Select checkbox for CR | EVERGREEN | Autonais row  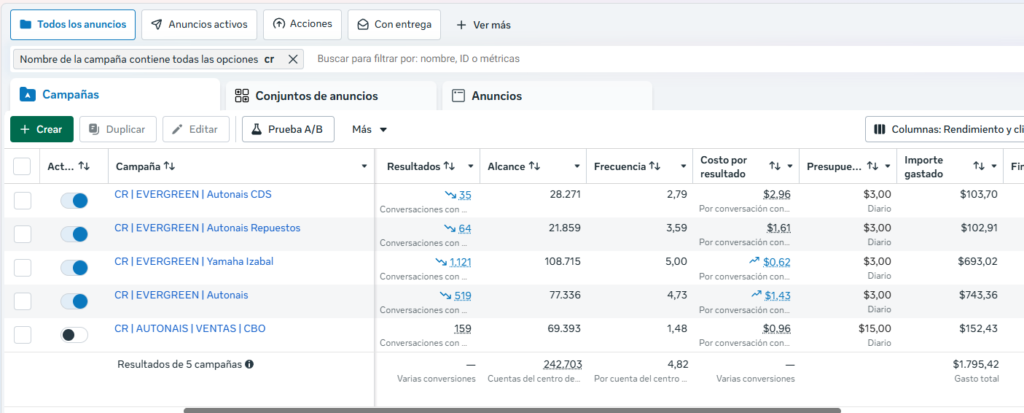point(22,301)
